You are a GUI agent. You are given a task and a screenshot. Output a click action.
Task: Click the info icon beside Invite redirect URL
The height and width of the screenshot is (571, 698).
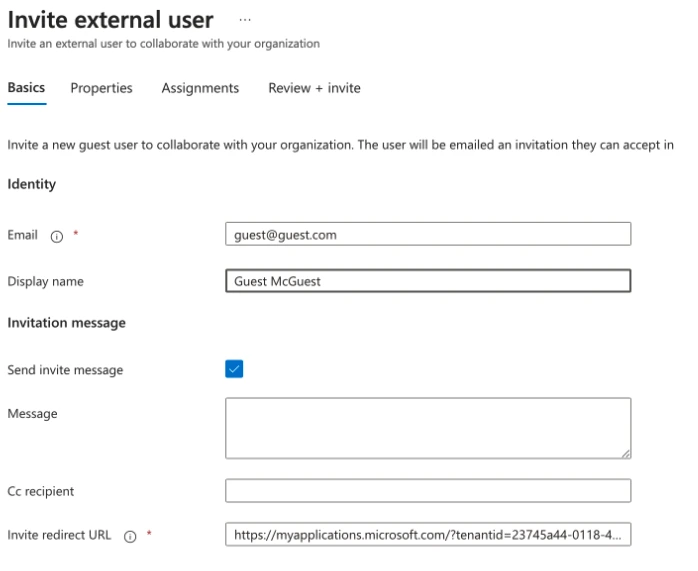130,536
